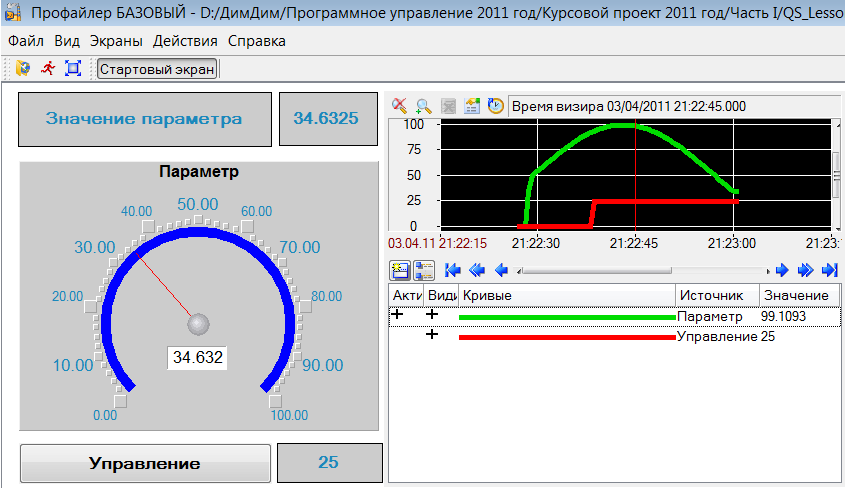Click the Значение параметра label box
Viewport: 845px width, 488px height.
144,119
